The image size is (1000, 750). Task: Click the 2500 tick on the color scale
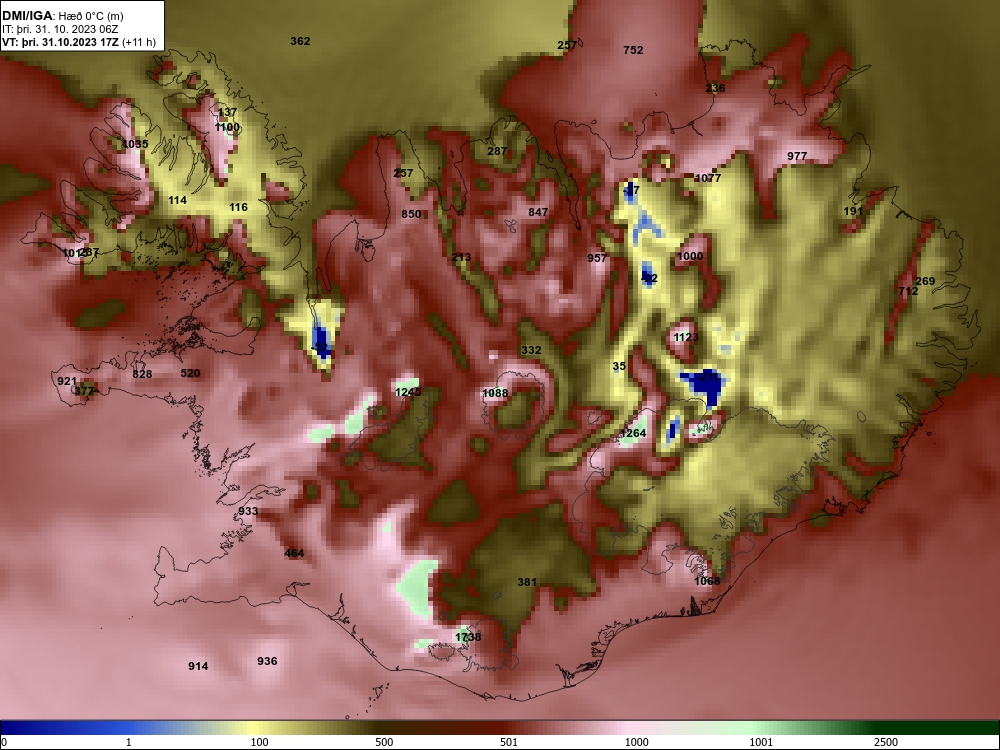[886, 742]
